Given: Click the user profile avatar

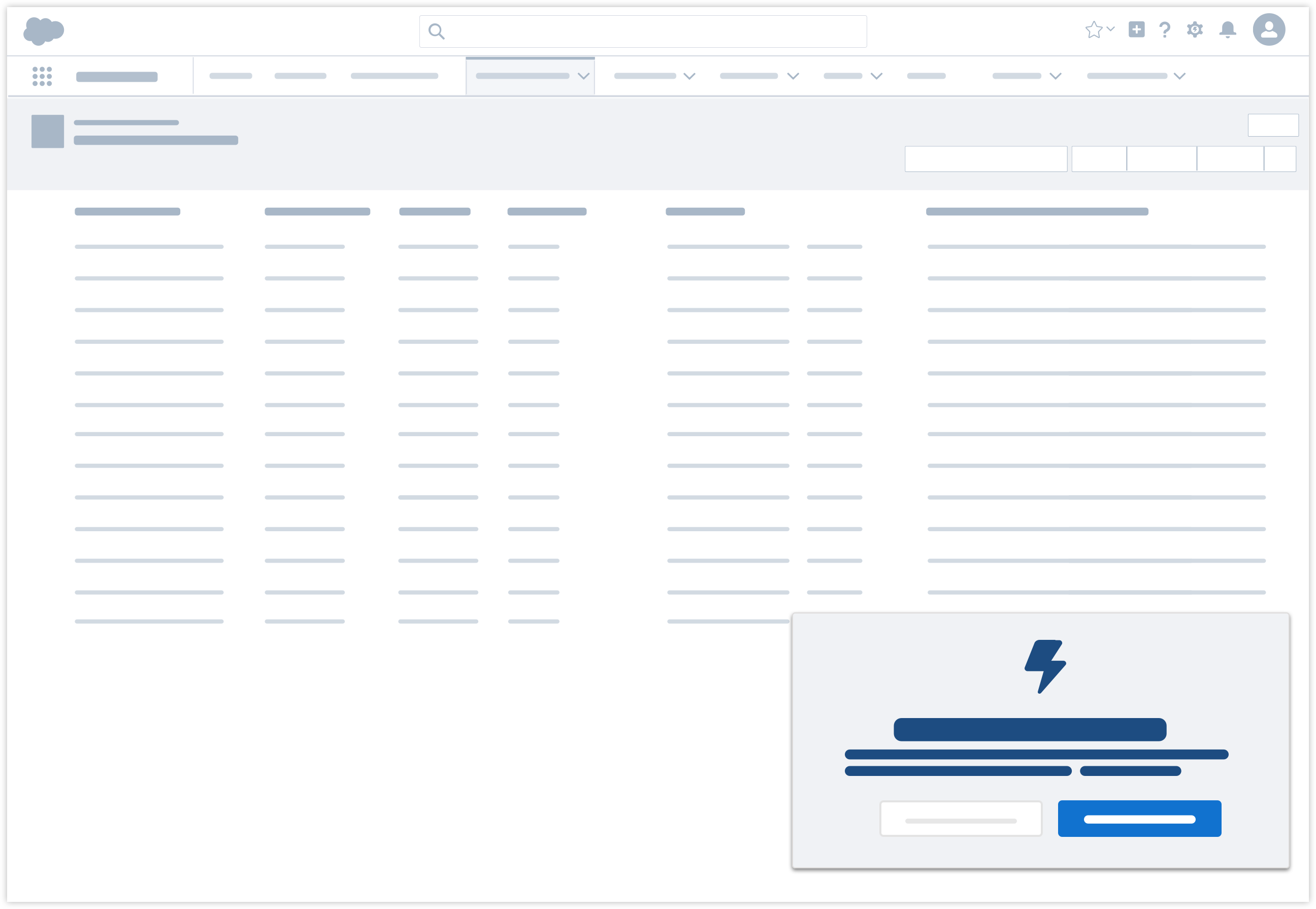Looking at the screenshot, I should 1269,29.
